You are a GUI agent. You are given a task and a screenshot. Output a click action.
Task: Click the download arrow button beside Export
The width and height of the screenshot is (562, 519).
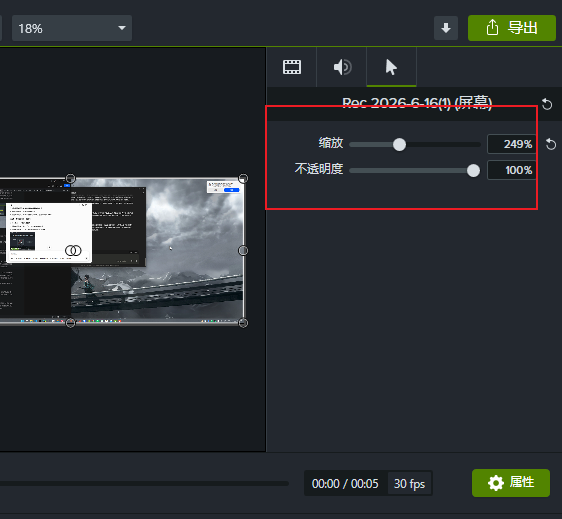[x=446, y=28]
